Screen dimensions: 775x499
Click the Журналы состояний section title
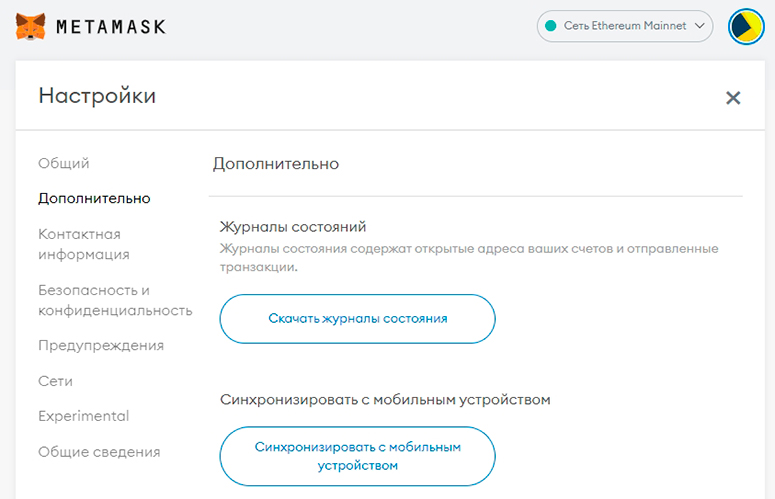pos(293,227)
